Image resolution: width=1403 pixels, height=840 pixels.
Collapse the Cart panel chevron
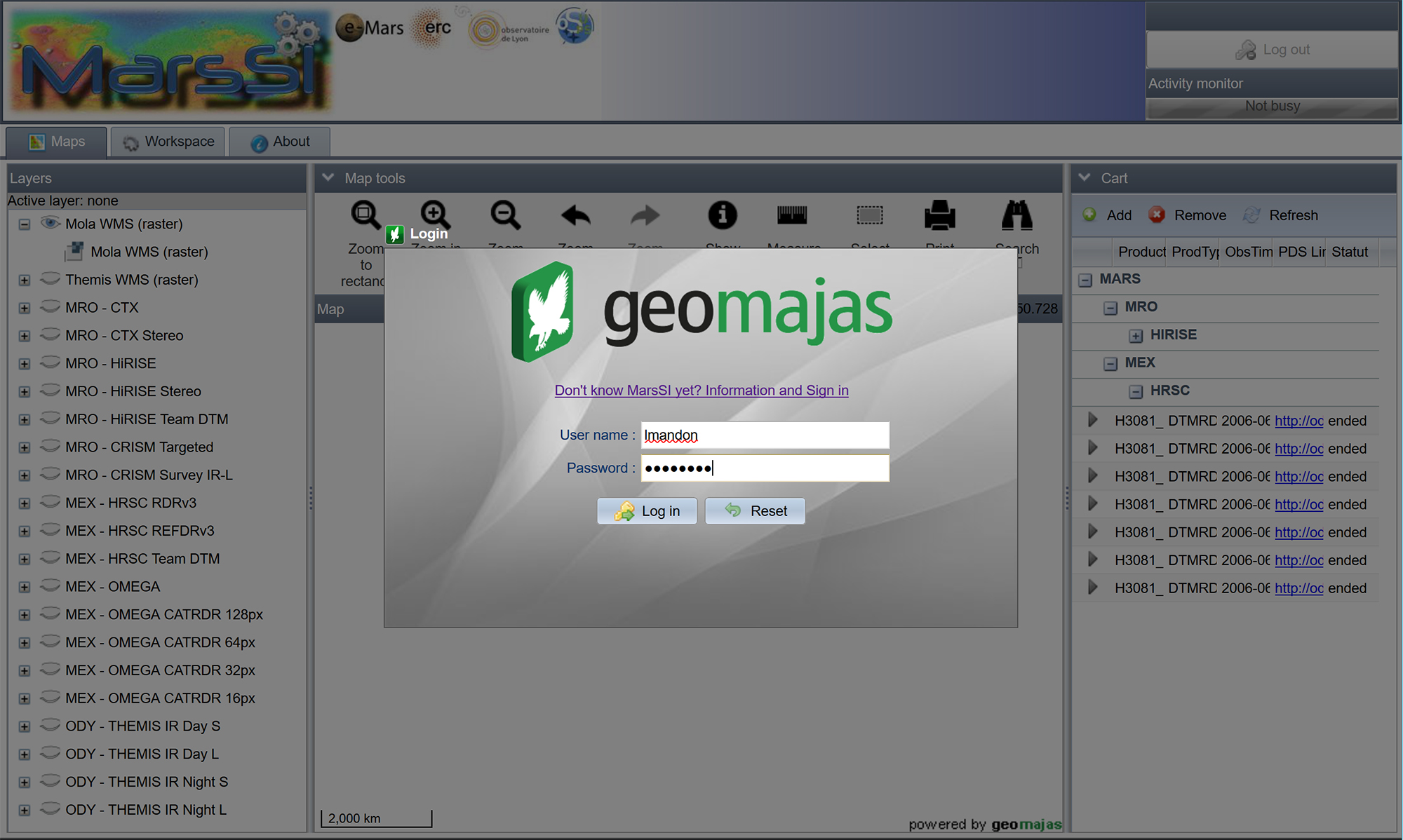[1085, 177]
